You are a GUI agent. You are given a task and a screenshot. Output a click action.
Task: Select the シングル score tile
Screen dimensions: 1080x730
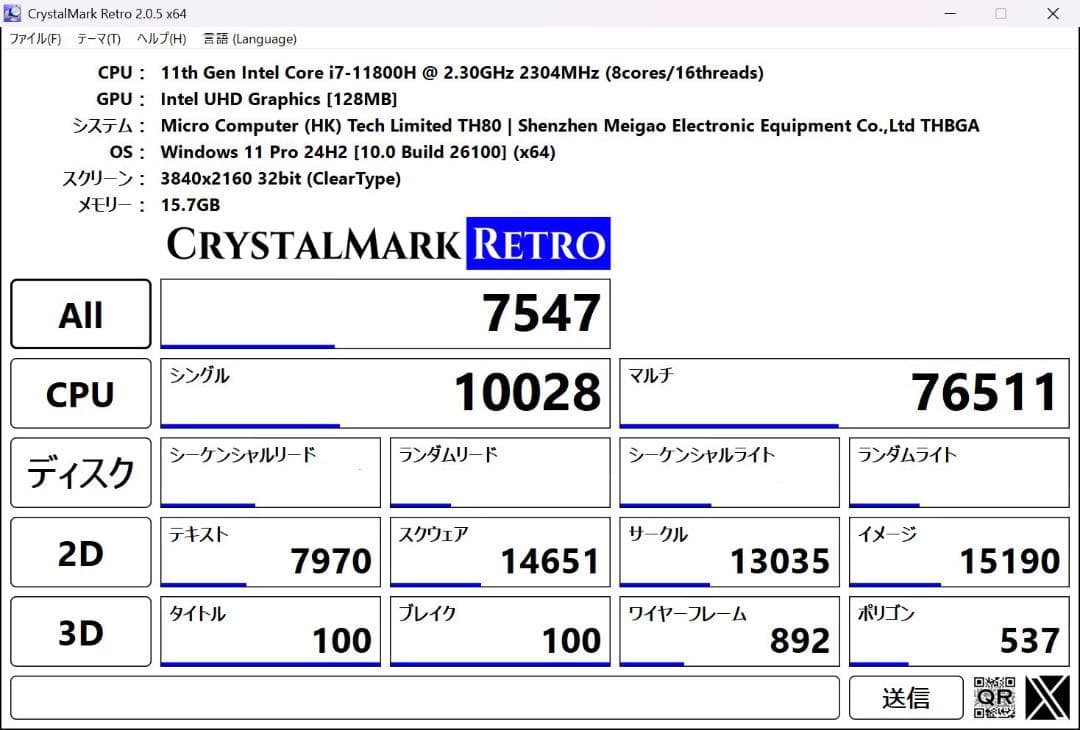pyautogui.click(x=385, y=393)
